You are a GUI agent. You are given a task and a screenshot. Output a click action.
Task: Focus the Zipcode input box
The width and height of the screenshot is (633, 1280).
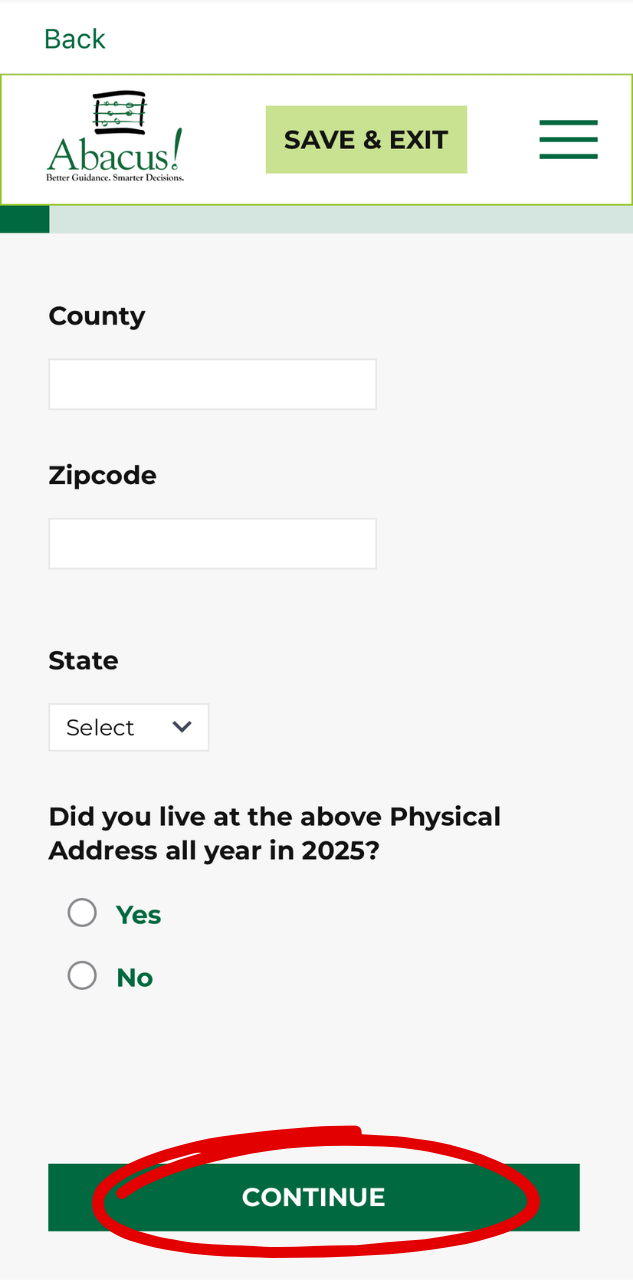pyautogui.click(x=212, y=544)
